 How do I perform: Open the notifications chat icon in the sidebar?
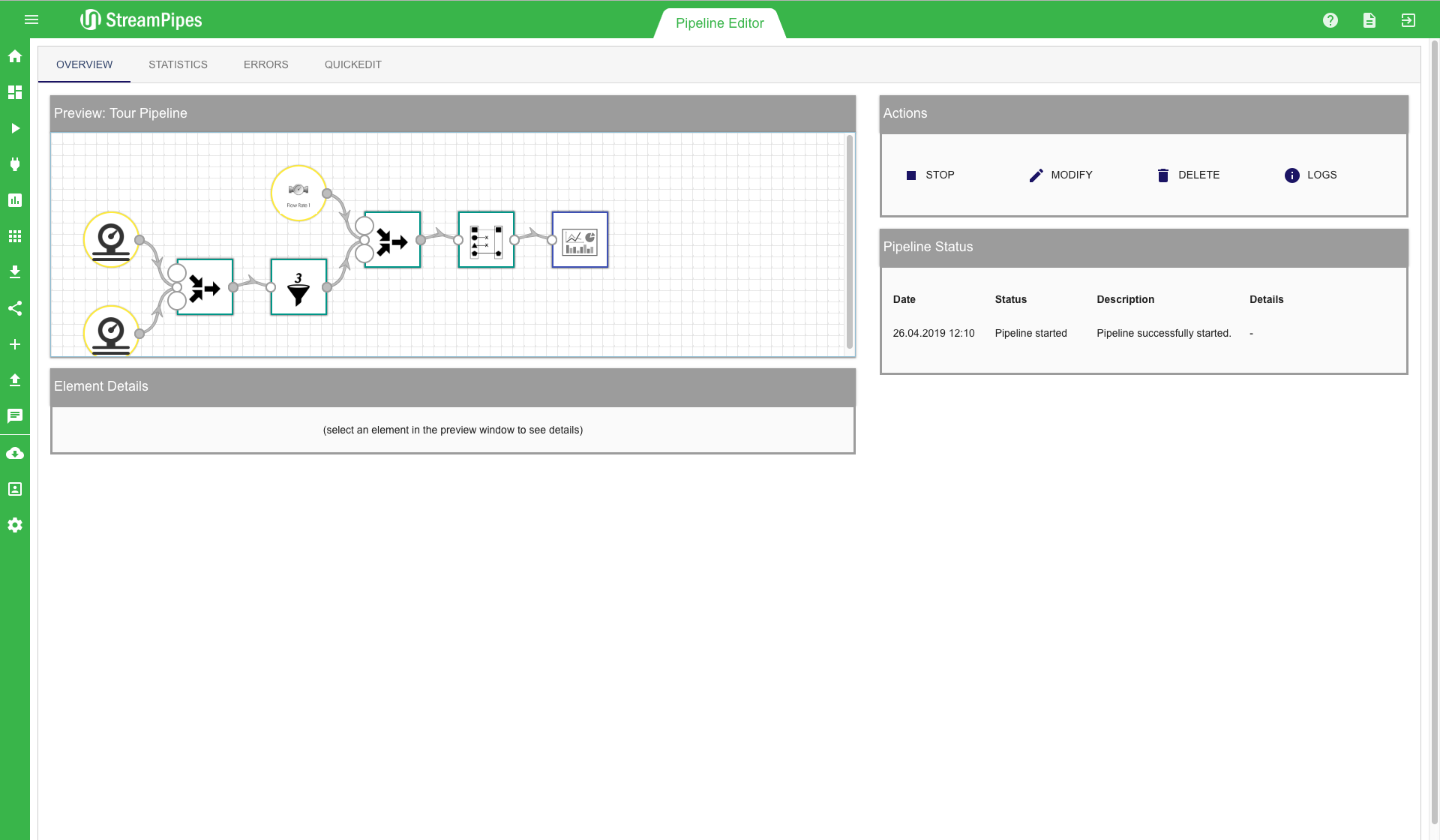coord(15,416)
